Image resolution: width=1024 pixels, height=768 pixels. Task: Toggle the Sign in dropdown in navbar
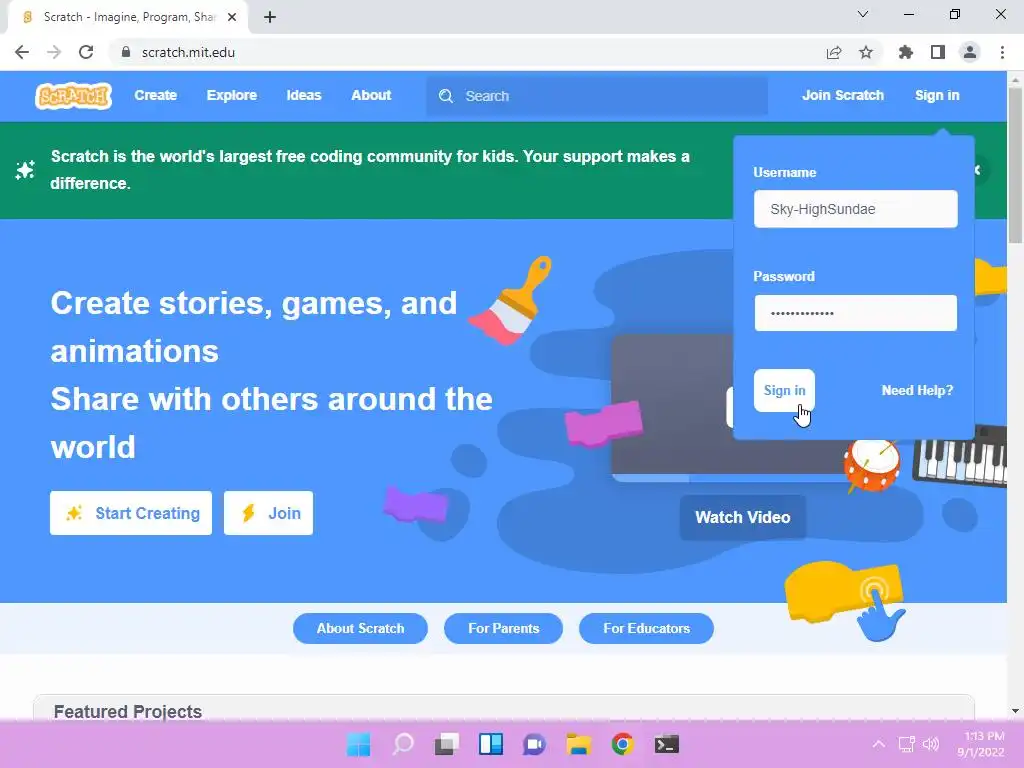pyautogui.click(x=937, y=95)
